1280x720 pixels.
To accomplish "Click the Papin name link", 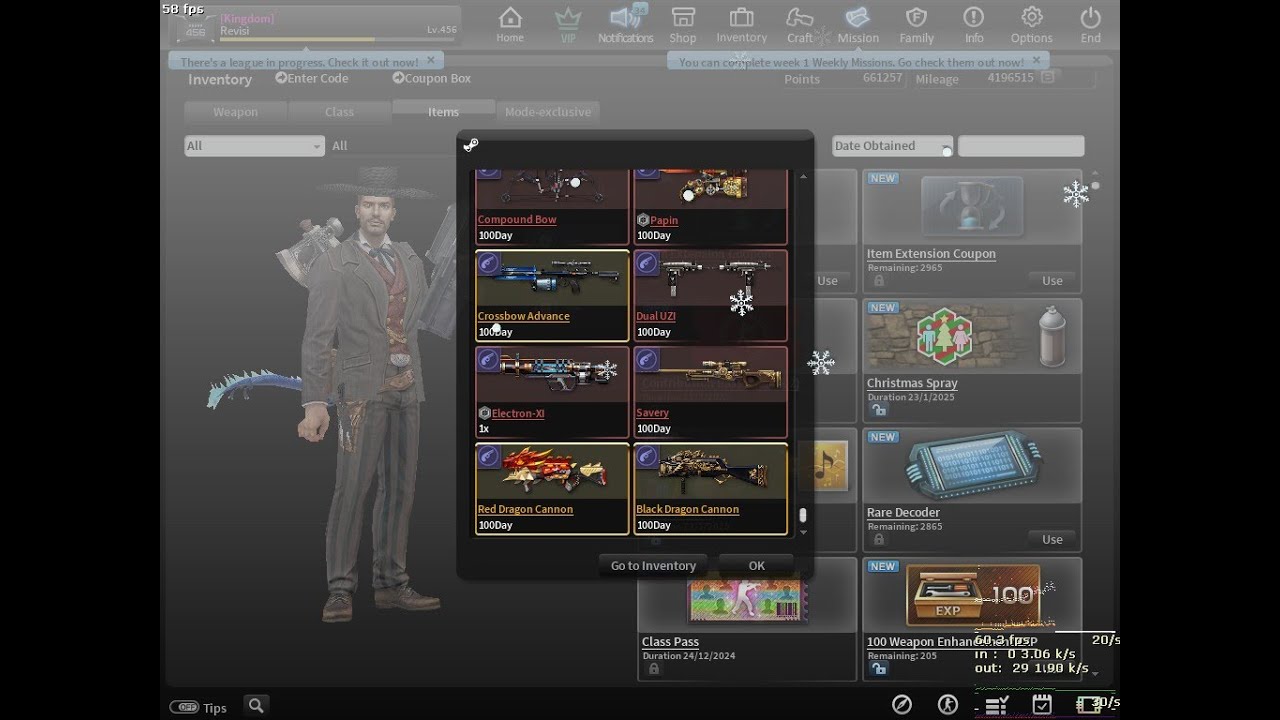I will 664,220.
